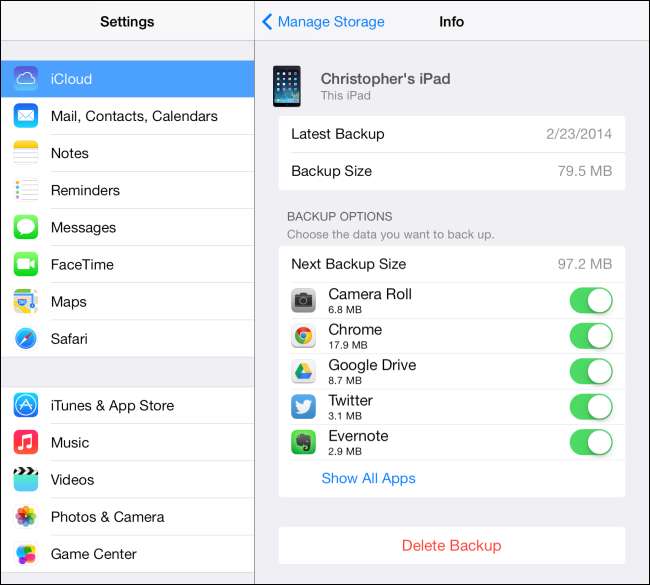Open Videos settings

pos(128,479)
